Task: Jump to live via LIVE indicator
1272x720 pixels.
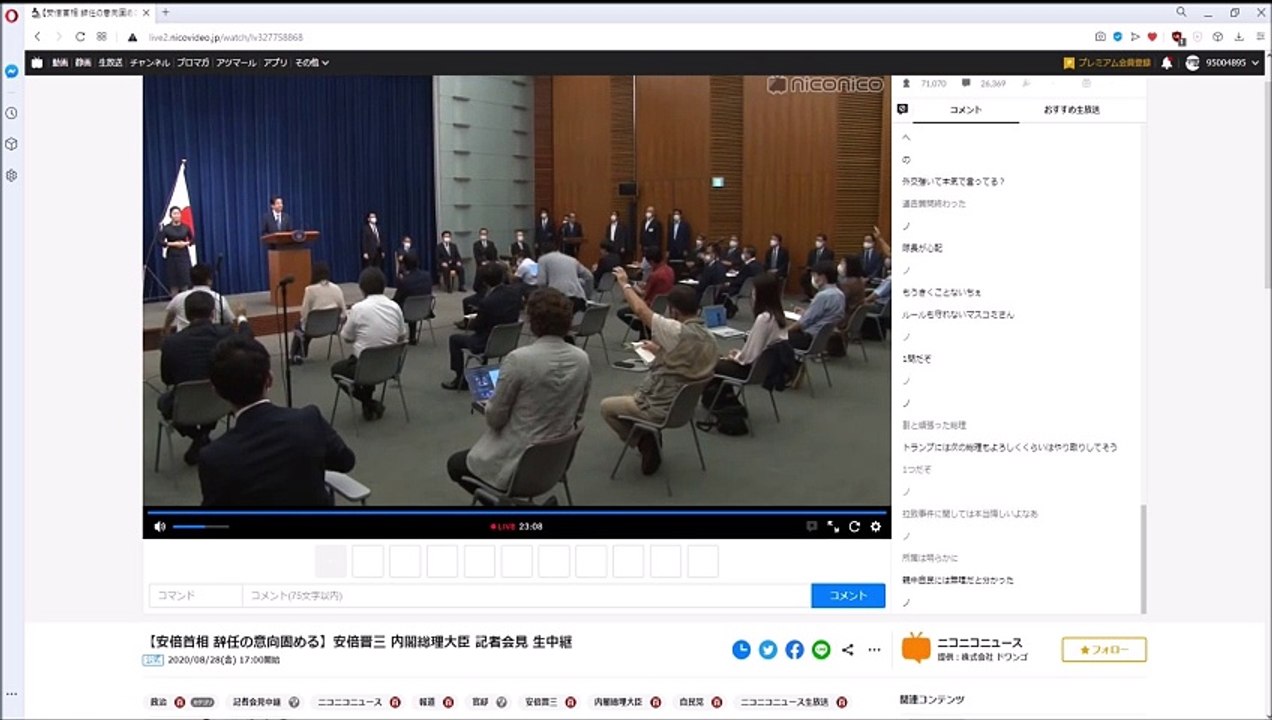Action: (x=502, y=526)
